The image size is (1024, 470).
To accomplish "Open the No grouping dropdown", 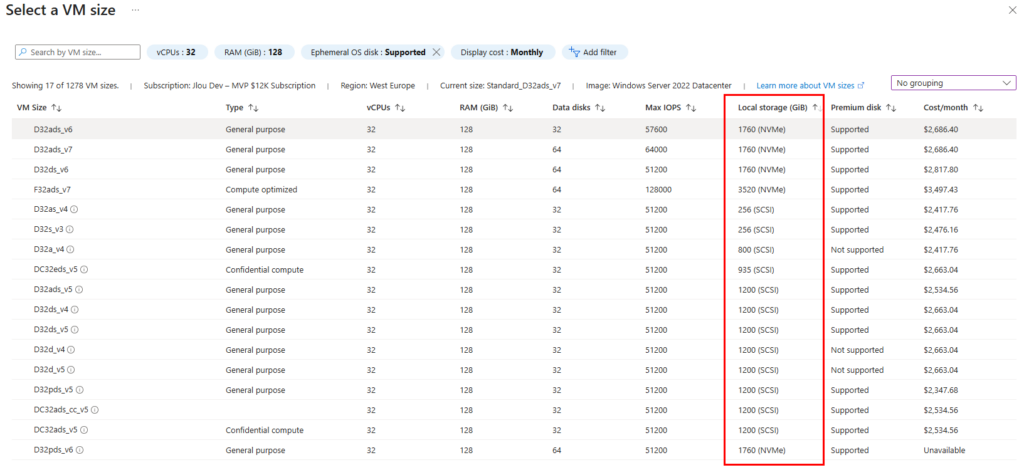I will pyautogui.click(x=954, y=83).
